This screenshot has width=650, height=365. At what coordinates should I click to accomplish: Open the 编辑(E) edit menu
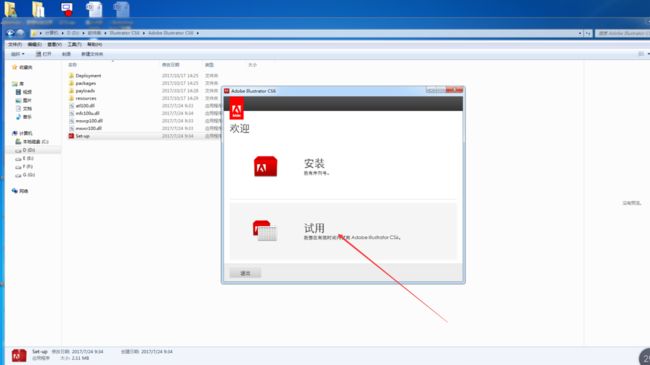click(34, 44)
